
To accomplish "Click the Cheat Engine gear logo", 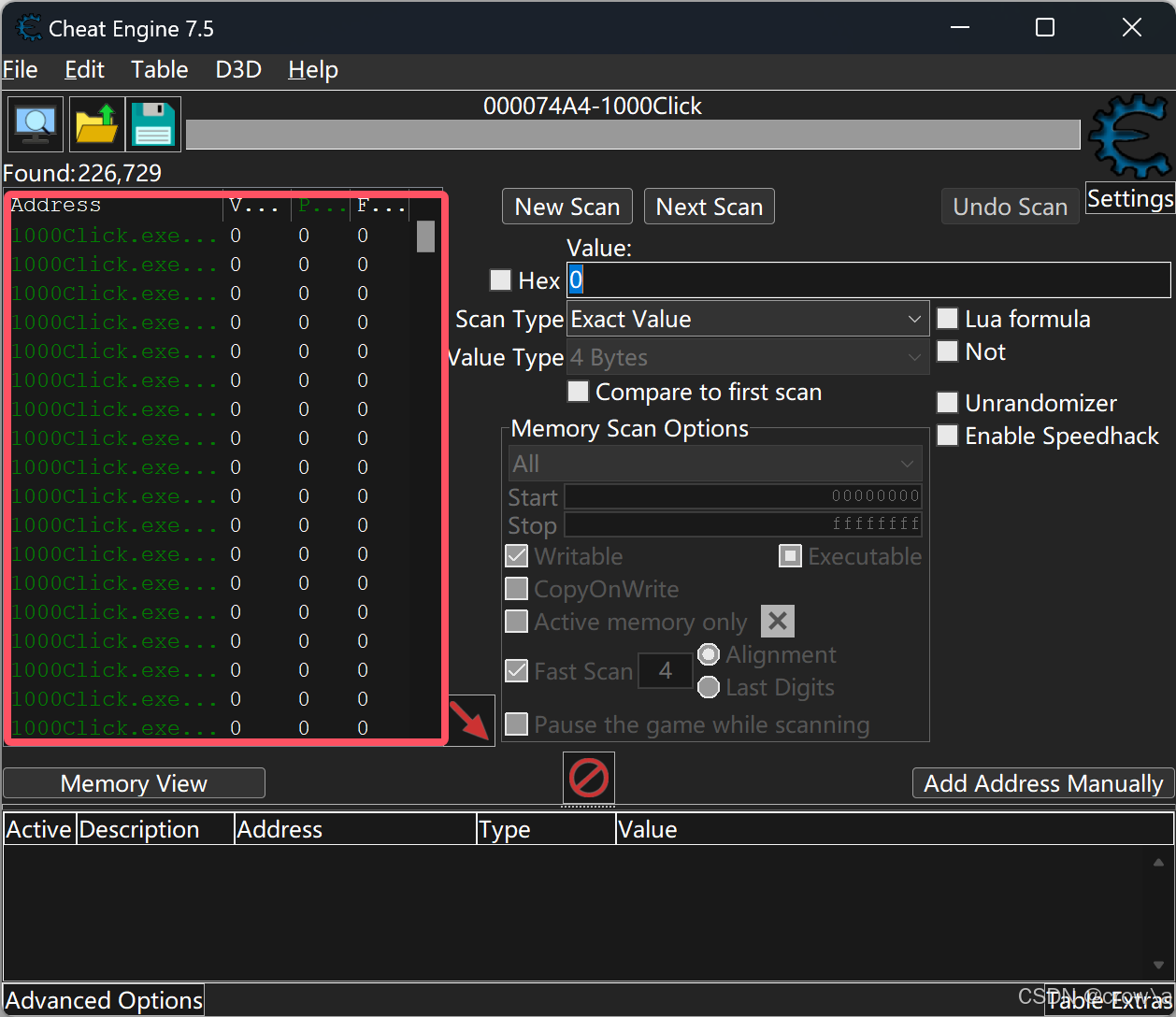I will pos(1128,136).
